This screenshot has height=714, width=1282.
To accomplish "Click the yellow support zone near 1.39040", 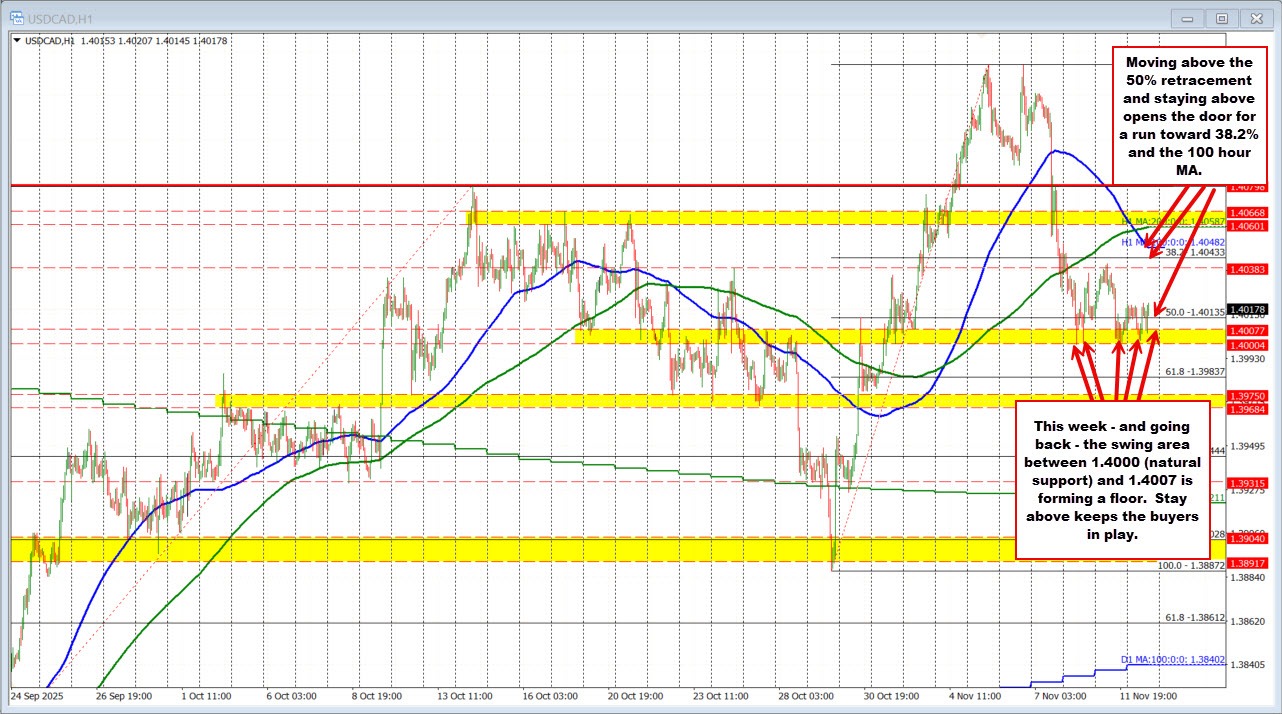I will 500,547.
